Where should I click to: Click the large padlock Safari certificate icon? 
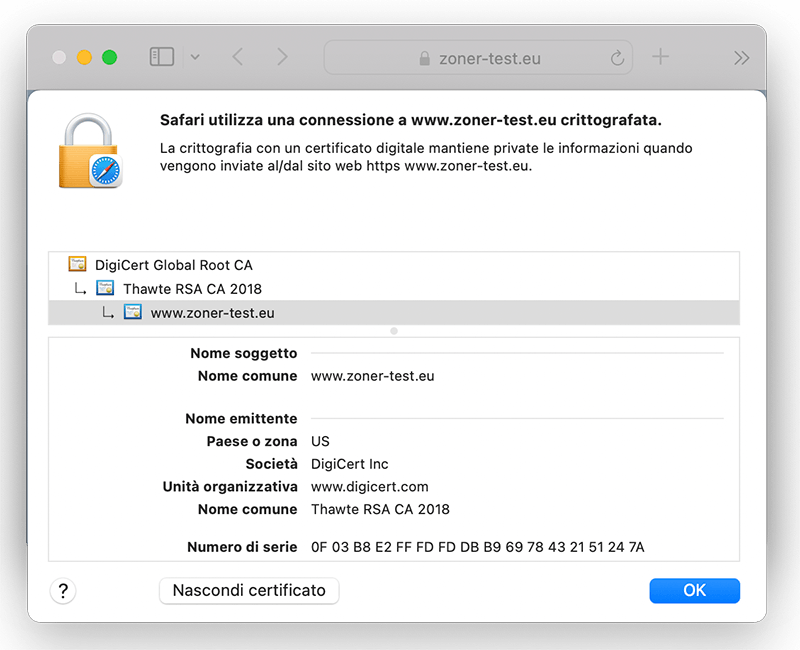point(90,151)
